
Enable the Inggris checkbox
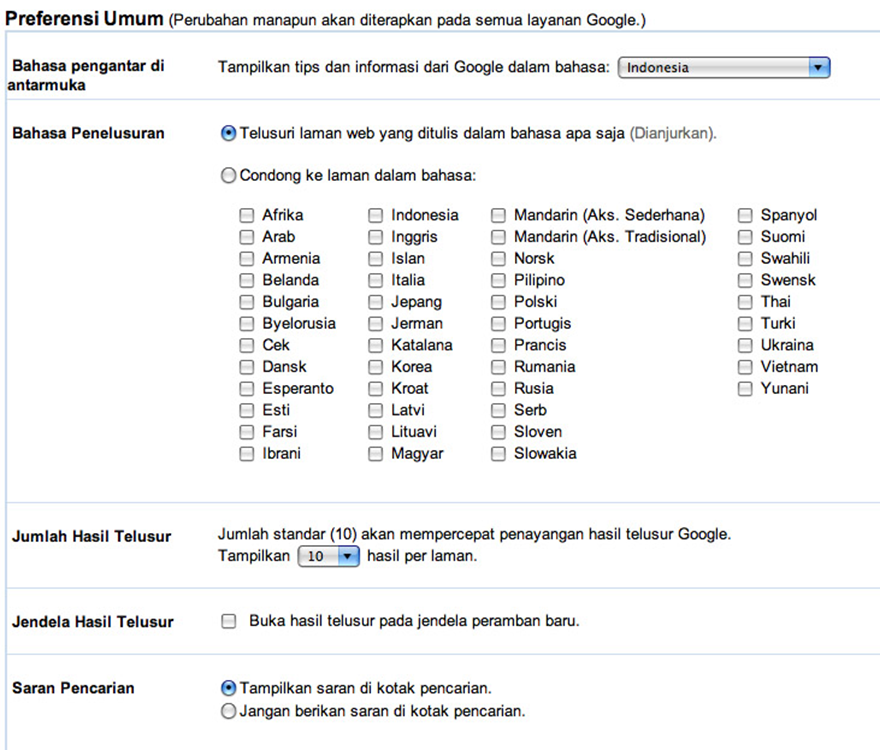(x=375, y=237)
